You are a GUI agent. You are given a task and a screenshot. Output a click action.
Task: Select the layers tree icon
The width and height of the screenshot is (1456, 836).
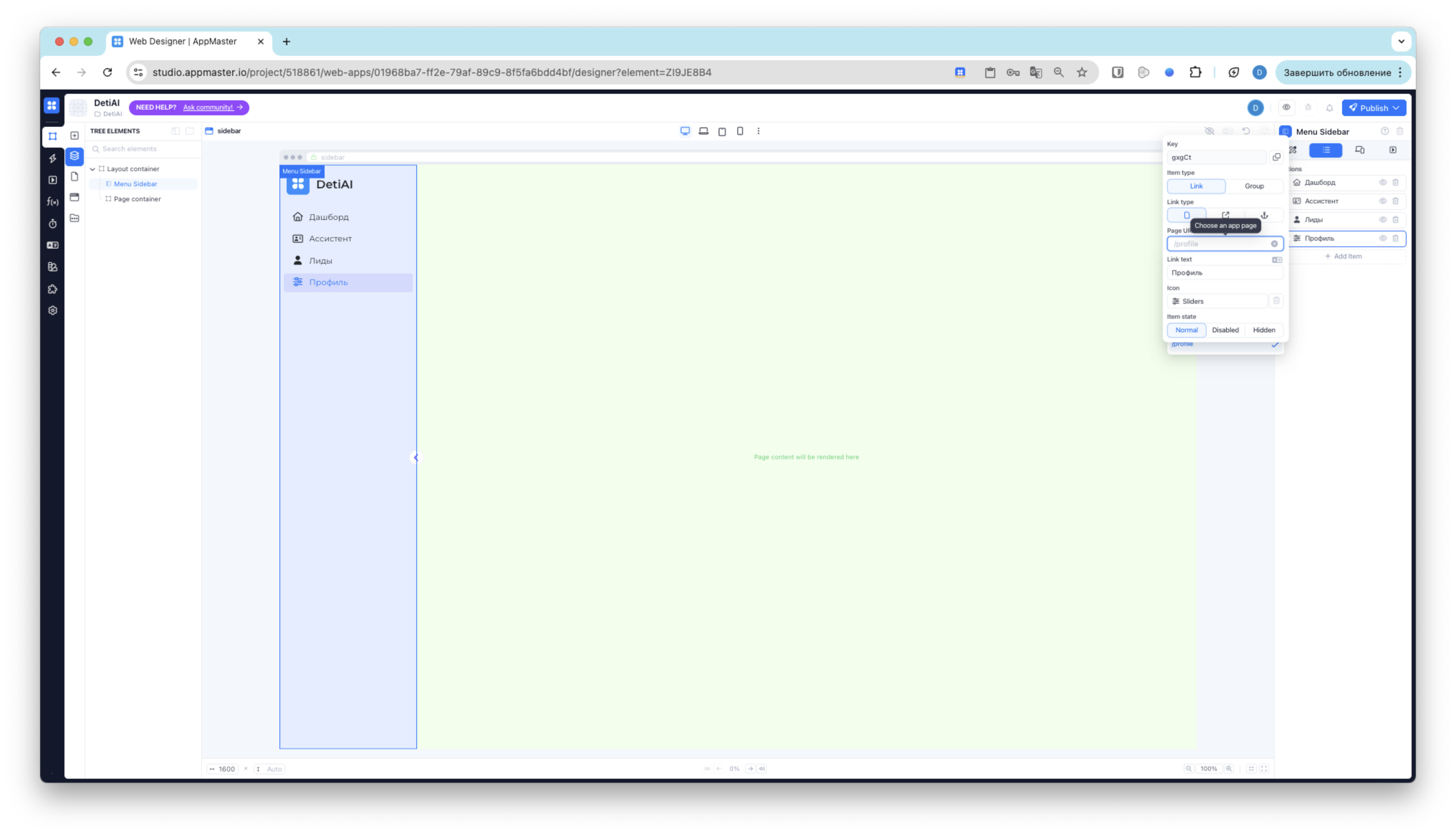coord(75,156)
